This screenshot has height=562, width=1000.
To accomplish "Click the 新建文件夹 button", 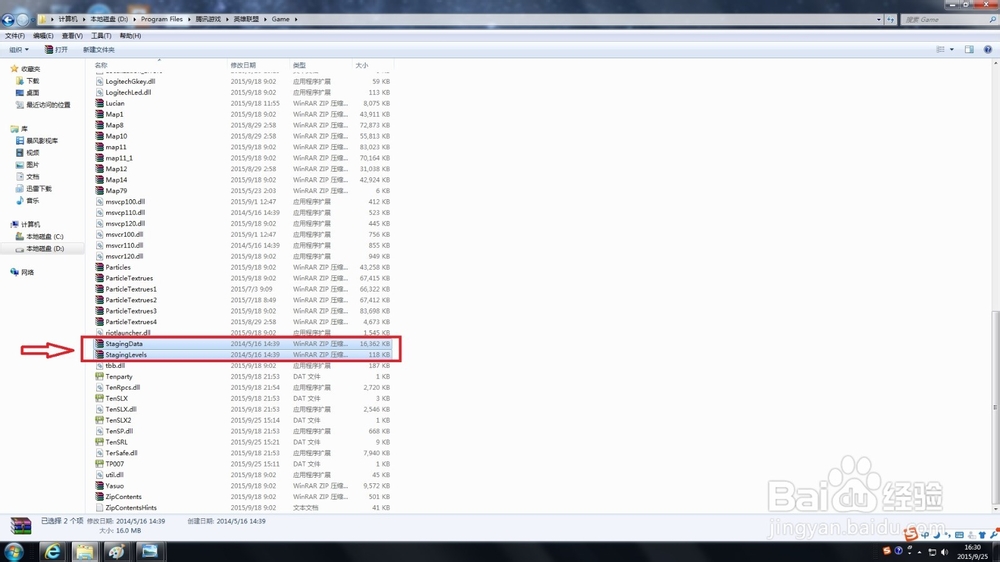I will [99, 50].
